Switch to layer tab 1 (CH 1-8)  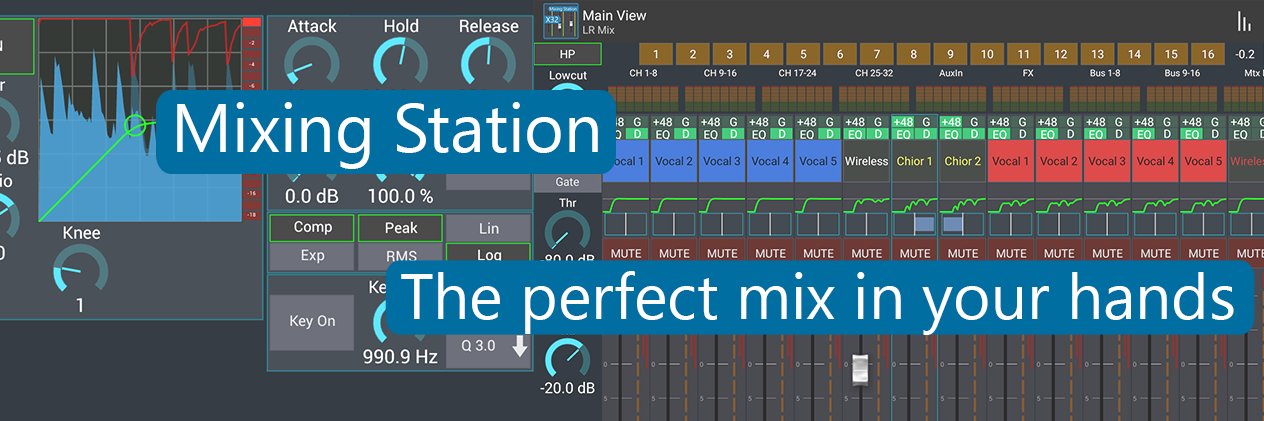click(x=657, y=54)
